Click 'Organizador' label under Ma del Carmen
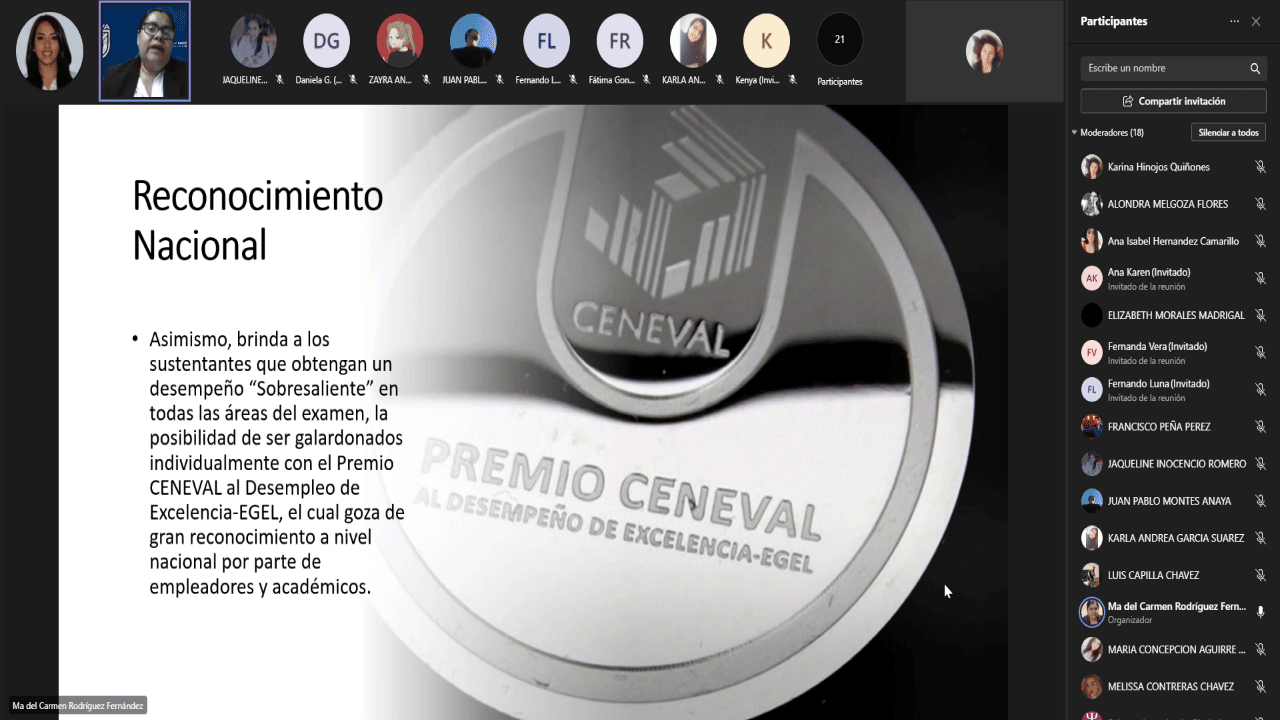The image size is (1280, 720). tap(1130, 620)
